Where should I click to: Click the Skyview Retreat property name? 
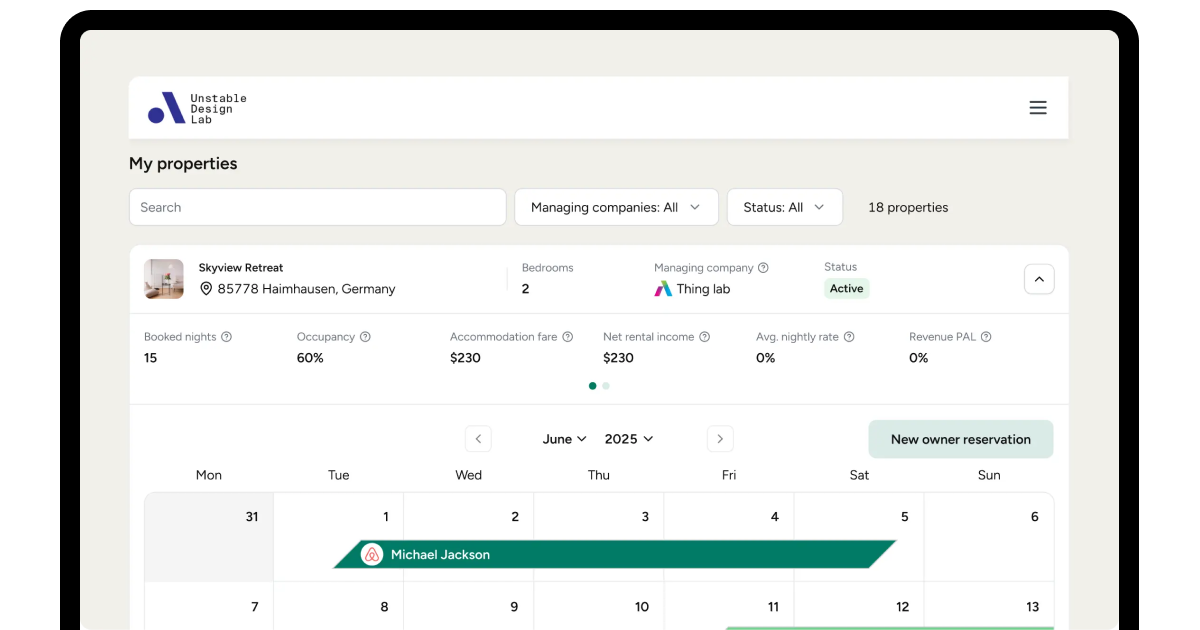coord(241,268)
